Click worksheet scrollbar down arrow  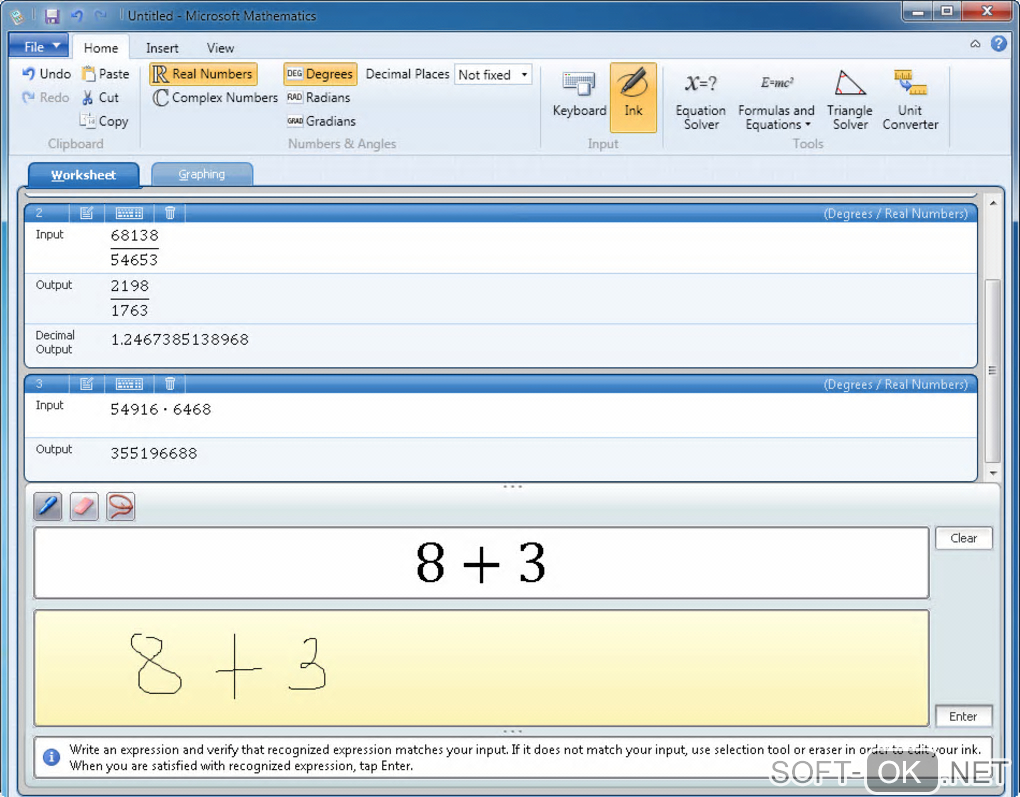point(993,473)
